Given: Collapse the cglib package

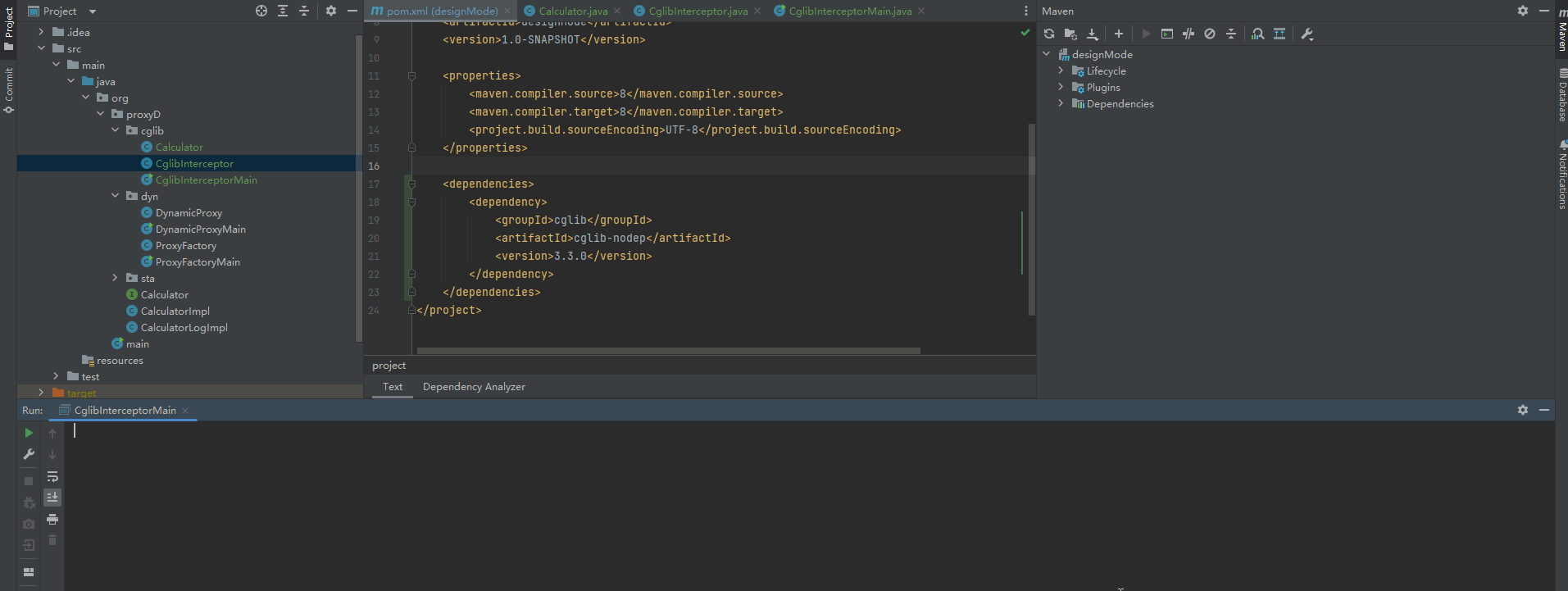Looking at the screenshot, I should tap(115, 130).
